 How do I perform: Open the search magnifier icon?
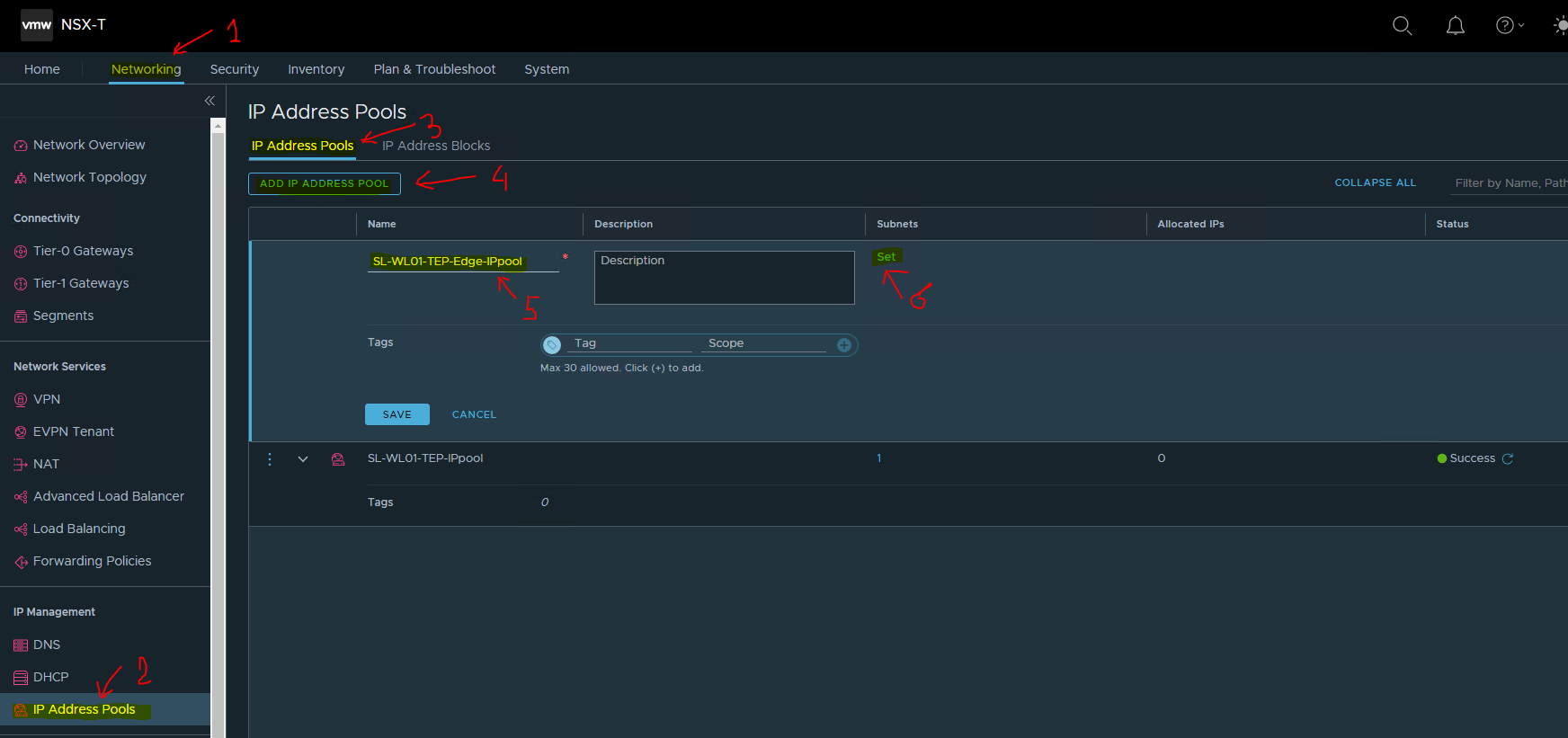[x=1402, y=25]
